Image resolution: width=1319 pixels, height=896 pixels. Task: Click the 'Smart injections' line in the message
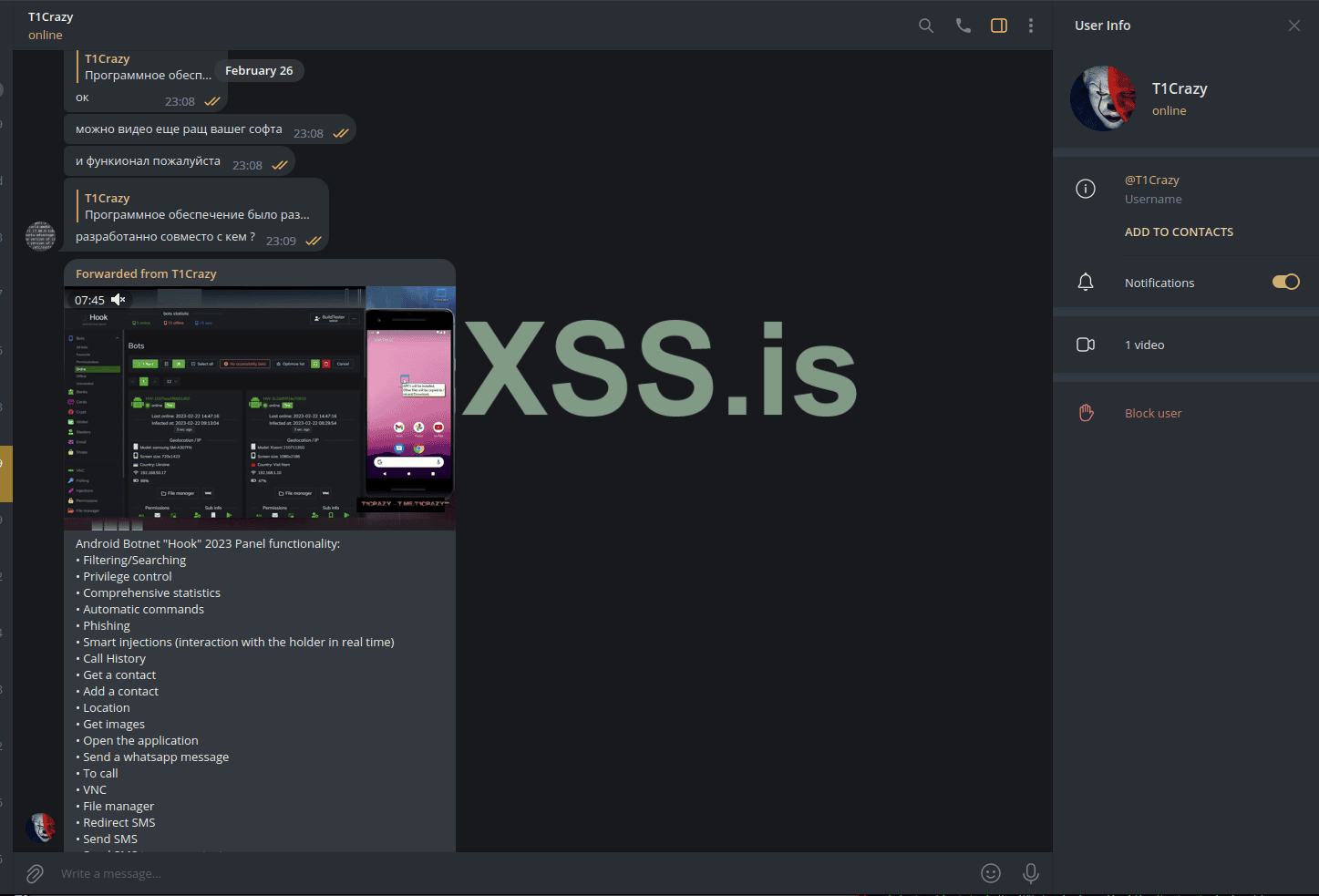click(x=235, y=643)
